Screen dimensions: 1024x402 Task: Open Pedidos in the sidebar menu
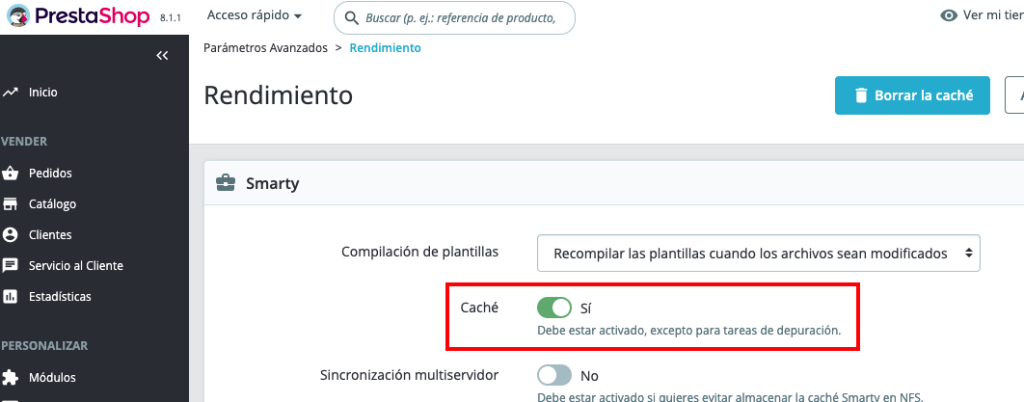point(50,173)
